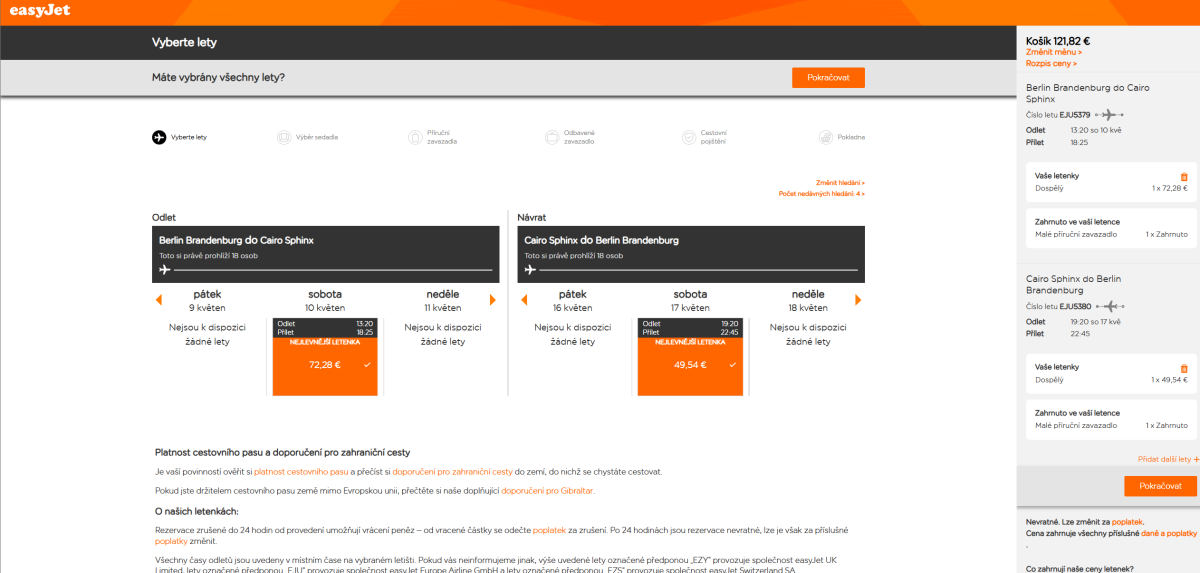Click the Odbavené zavazadlo suitcase icon

(552, 137)
